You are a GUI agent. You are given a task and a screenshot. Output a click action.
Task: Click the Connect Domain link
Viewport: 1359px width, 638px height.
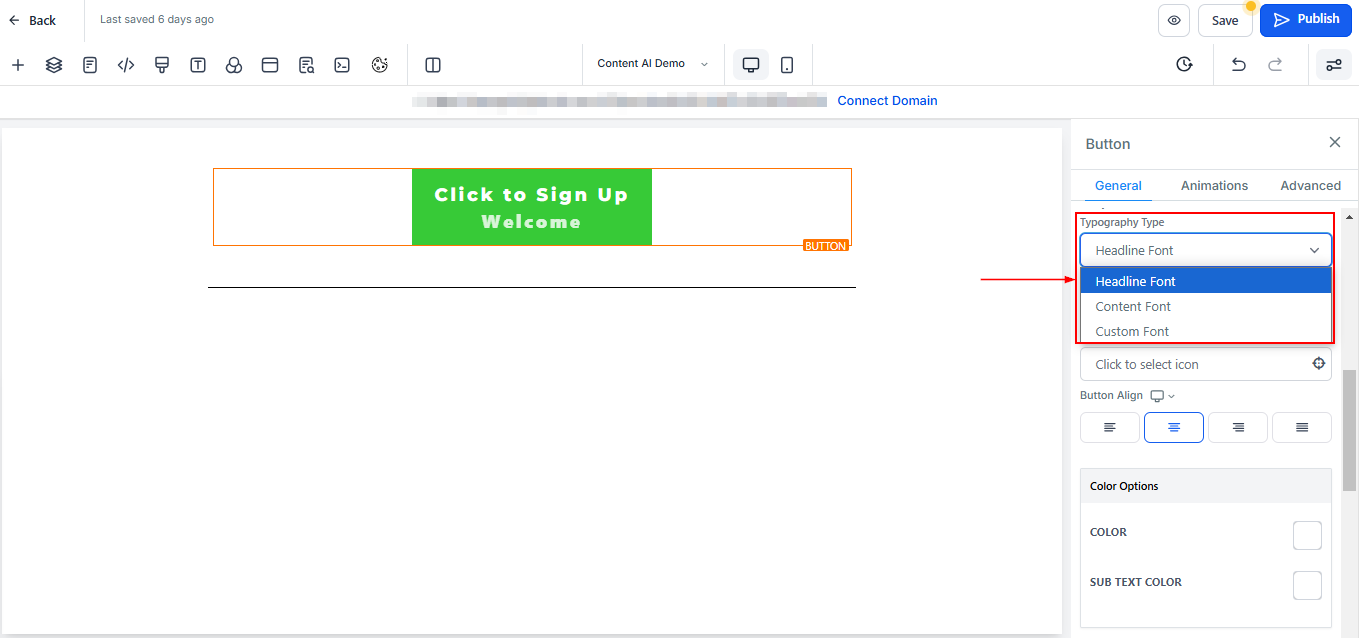pyautogui.click(x=887, y=101)
